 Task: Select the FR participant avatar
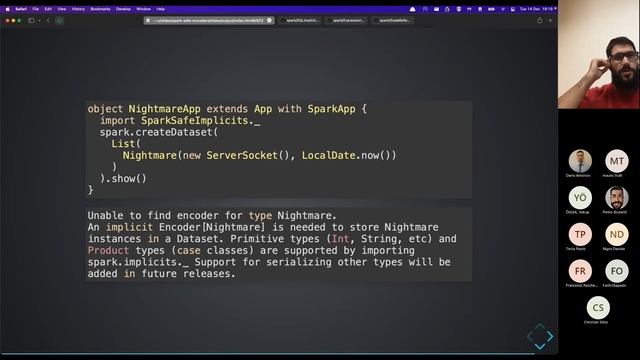[580, 271]
